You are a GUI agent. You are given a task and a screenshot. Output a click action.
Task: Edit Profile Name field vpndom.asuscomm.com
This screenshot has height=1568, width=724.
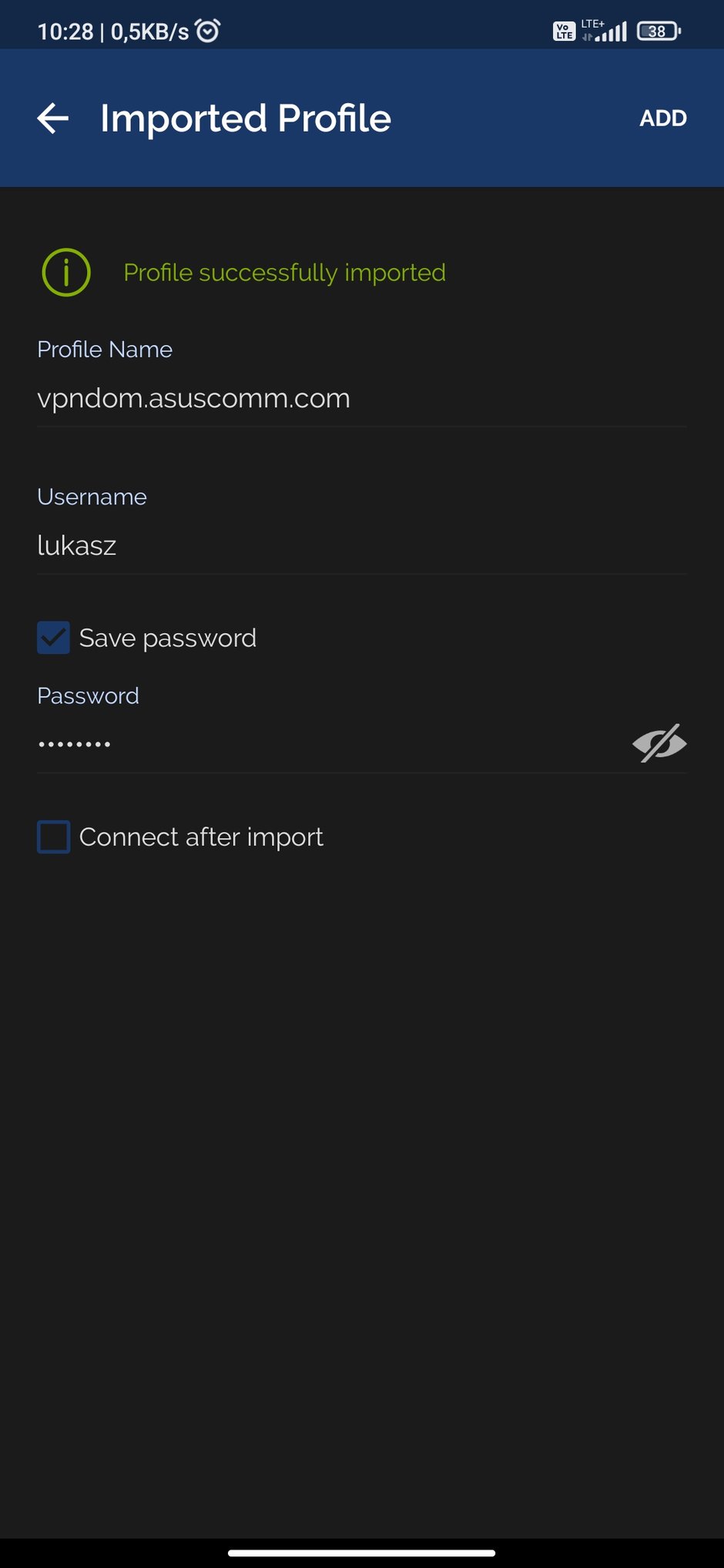point(361,399)
